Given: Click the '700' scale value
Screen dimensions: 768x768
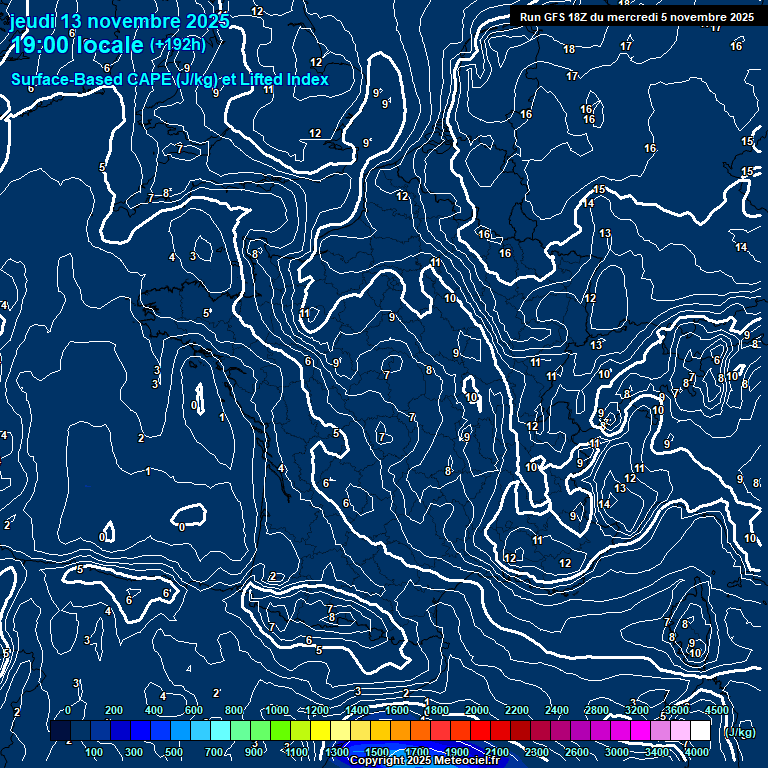Looking at the screenshot, I should 214,752.
